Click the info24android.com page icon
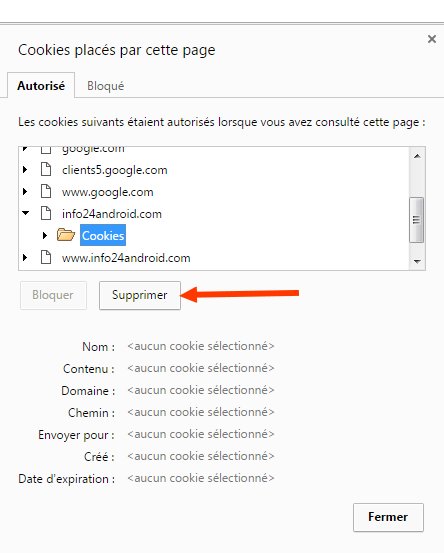The image size is (444, 553). [46, 213]
